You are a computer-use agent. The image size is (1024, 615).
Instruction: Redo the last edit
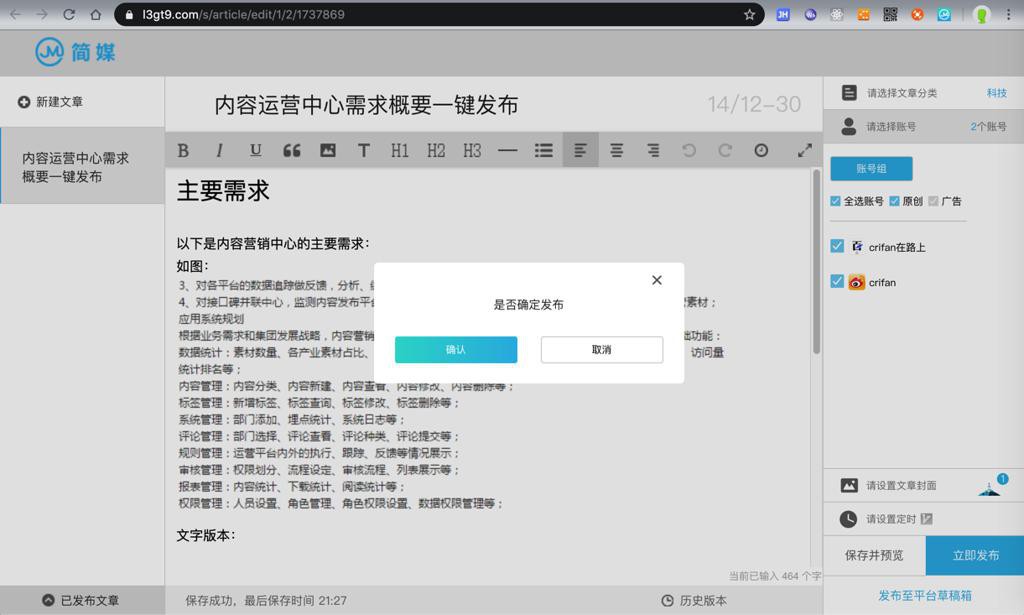[725, 150]
